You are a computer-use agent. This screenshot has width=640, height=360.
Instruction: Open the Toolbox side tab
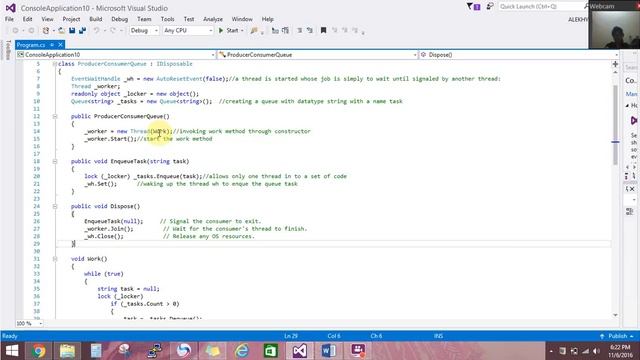coord(8,50)
